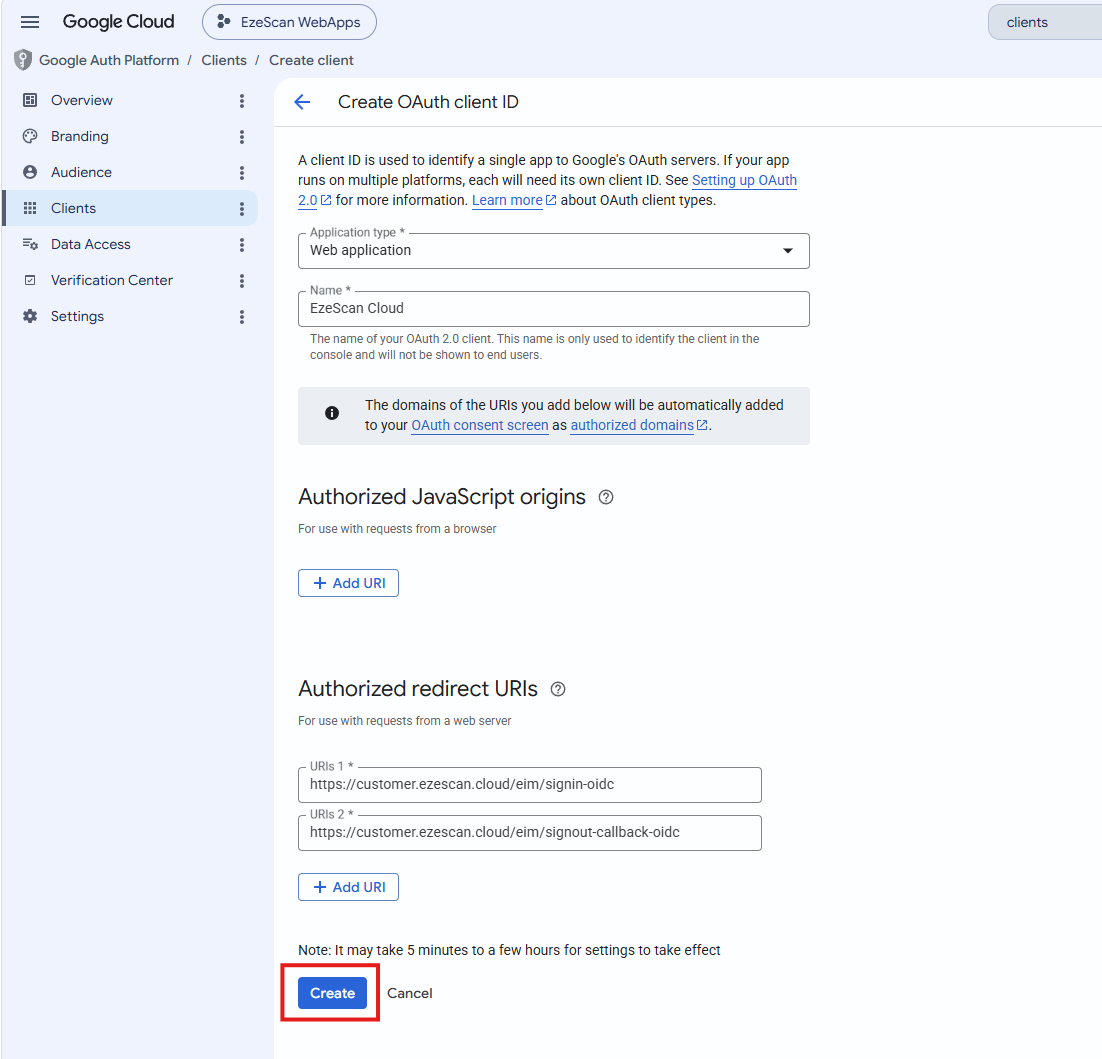Open the Verification Center sidebar item
This screenshot has height=1059, width=1102.
tap(112, 280)
